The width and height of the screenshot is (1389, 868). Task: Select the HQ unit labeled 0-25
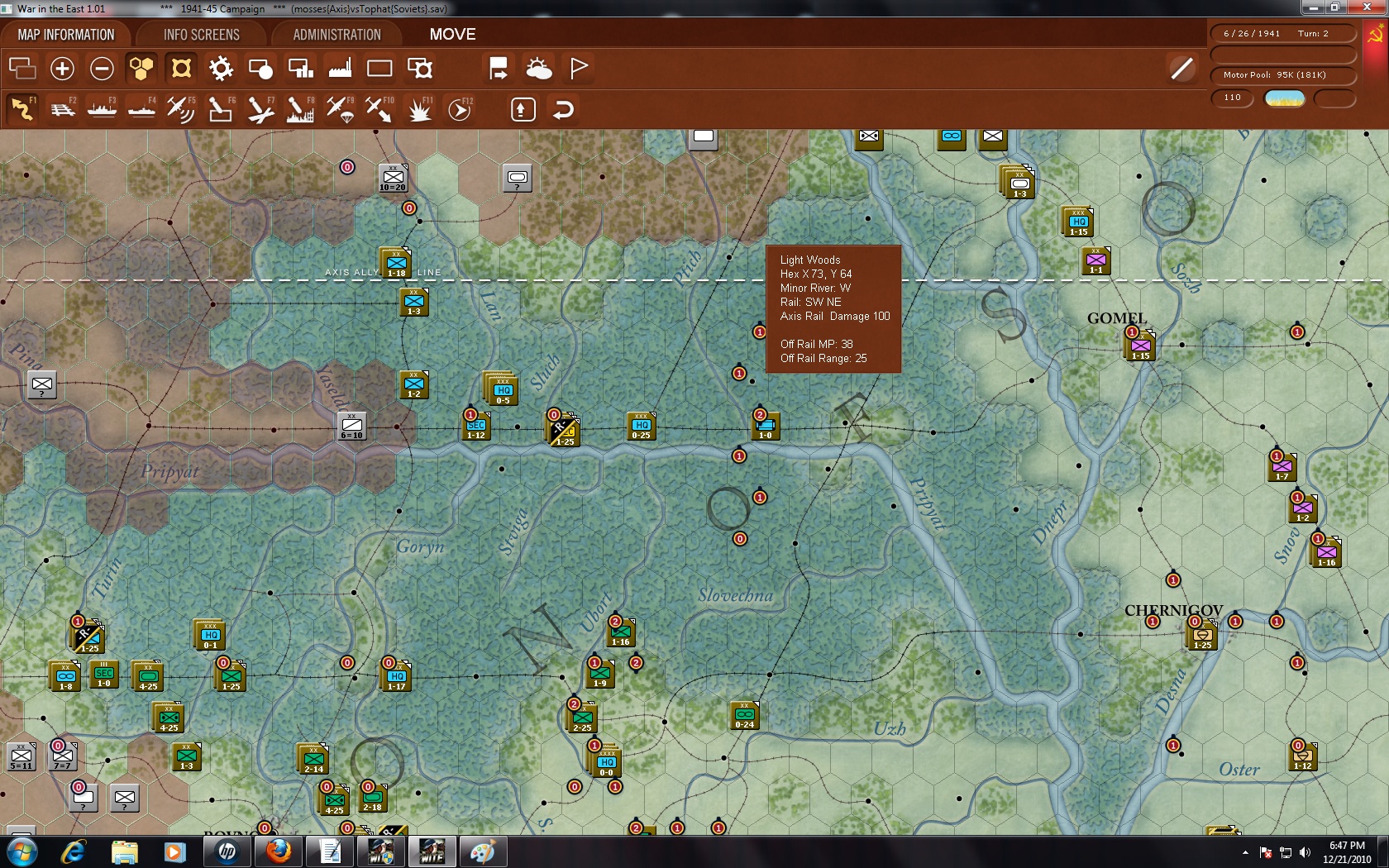click(642, 425)
